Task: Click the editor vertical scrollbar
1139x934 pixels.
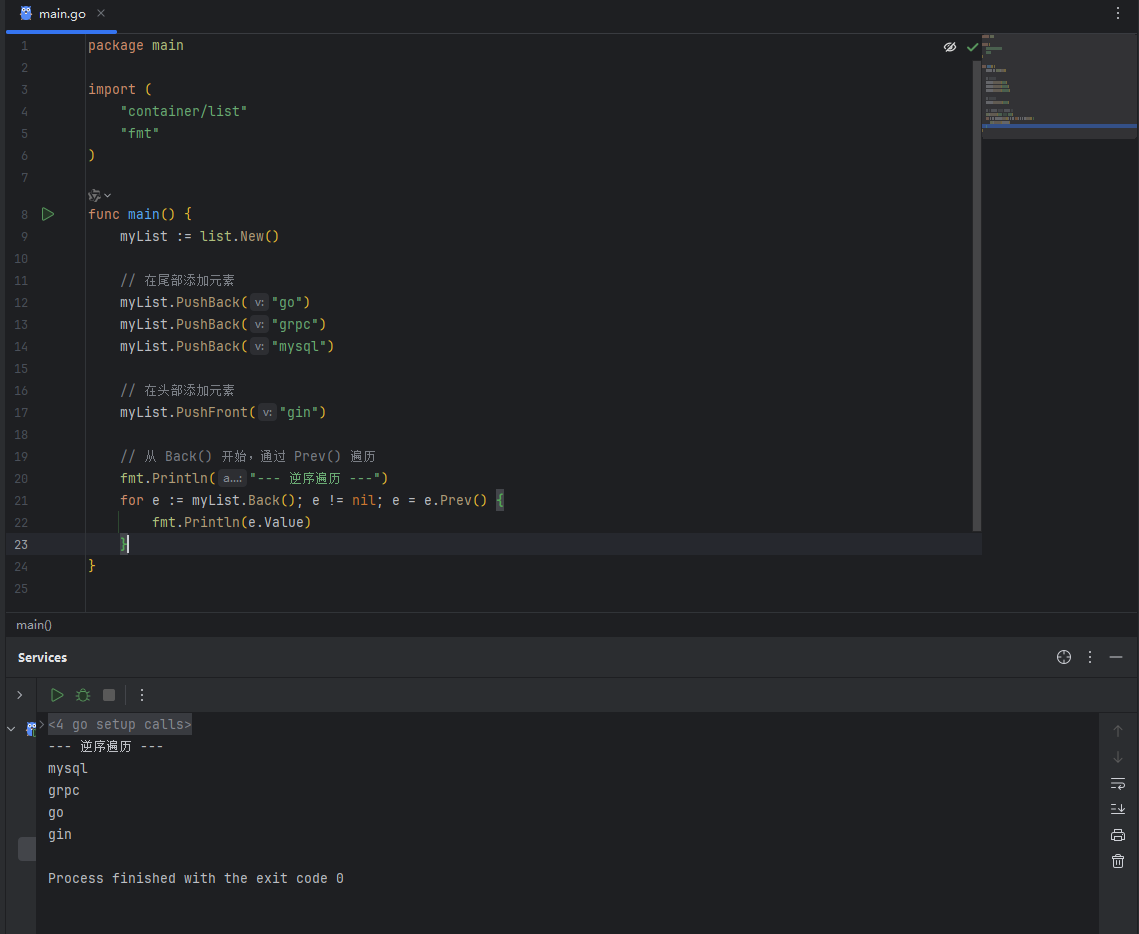Action: [x=977, y=296]
